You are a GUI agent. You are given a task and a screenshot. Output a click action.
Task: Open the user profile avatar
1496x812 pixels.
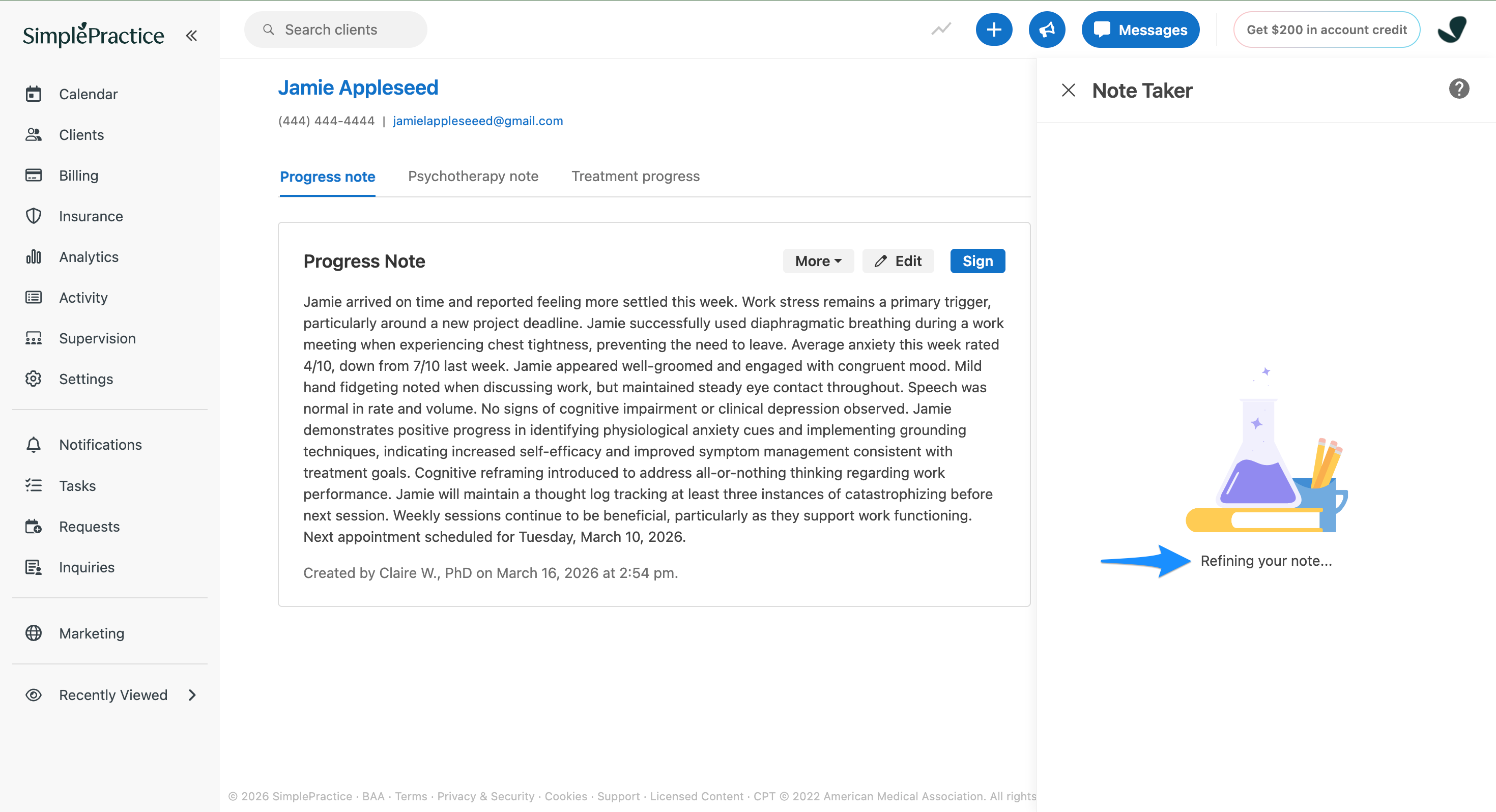(x=1452, y=30)
